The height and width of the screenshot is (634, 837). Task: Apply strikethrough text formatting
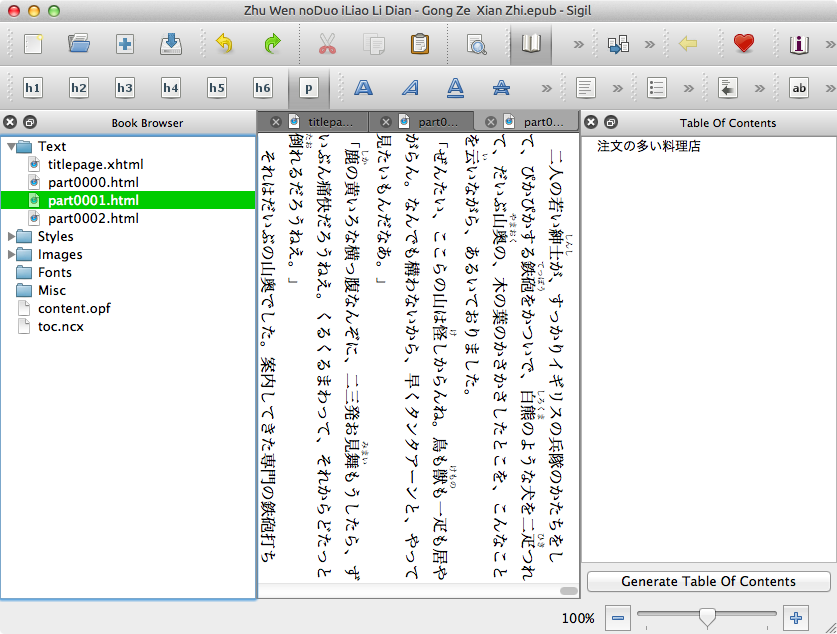501,88
